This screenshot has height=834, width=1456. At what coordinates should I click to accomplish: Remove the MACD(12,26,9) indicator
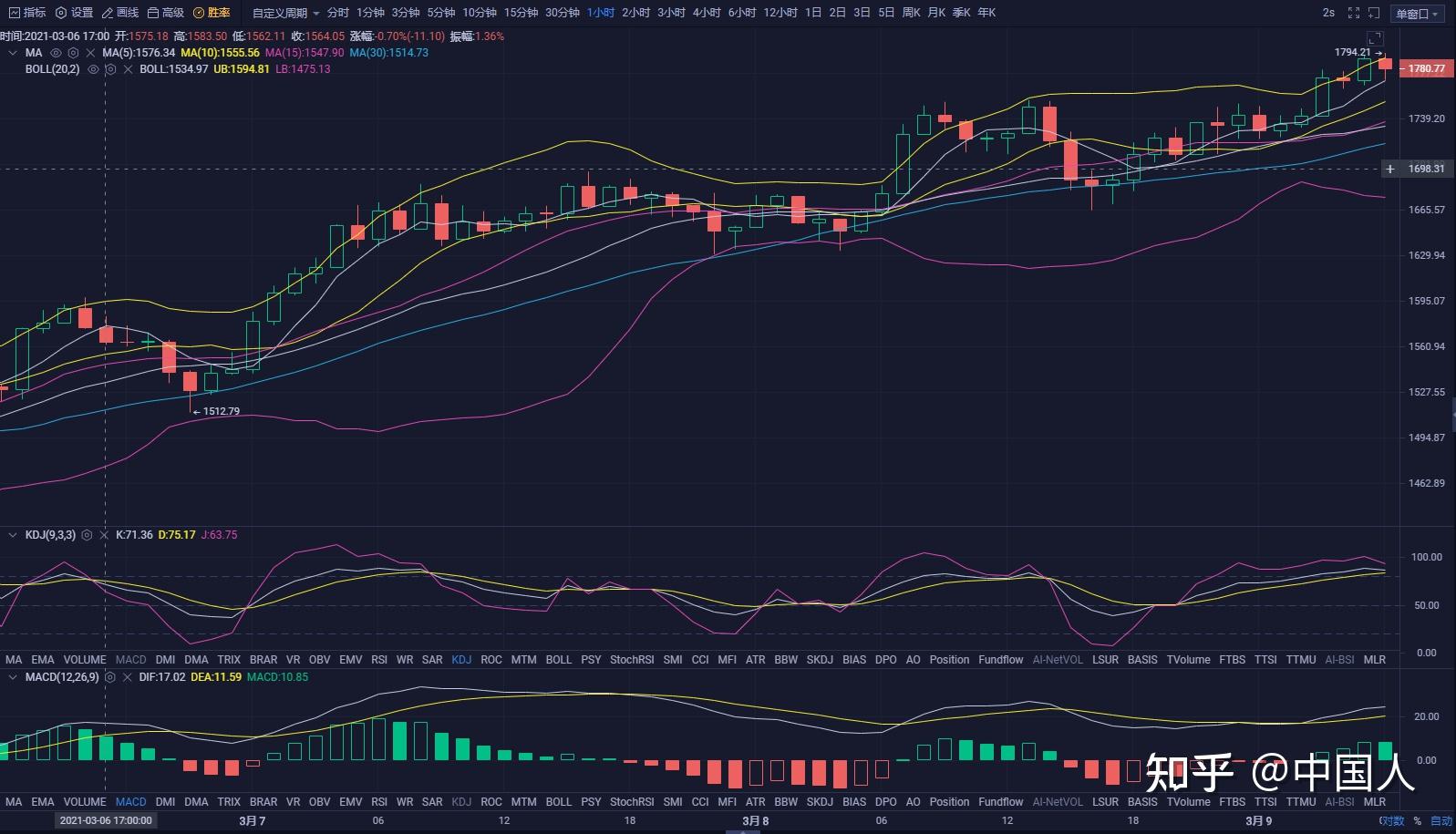[128, 677]
